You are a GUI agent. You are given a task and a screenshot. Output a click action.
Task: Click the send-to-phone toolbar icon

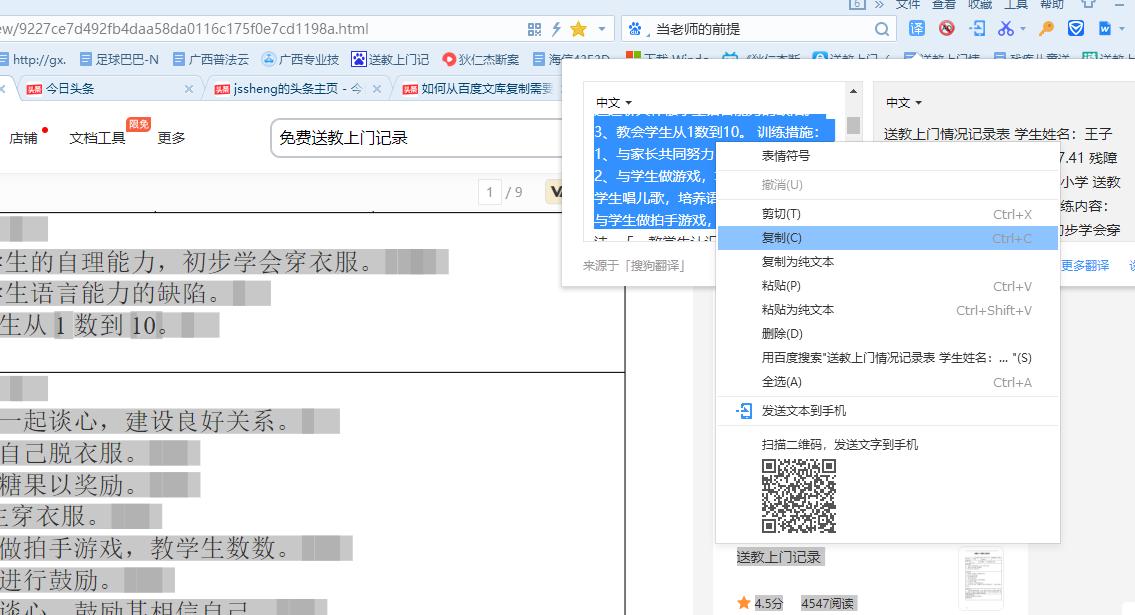tap(977, 29)
